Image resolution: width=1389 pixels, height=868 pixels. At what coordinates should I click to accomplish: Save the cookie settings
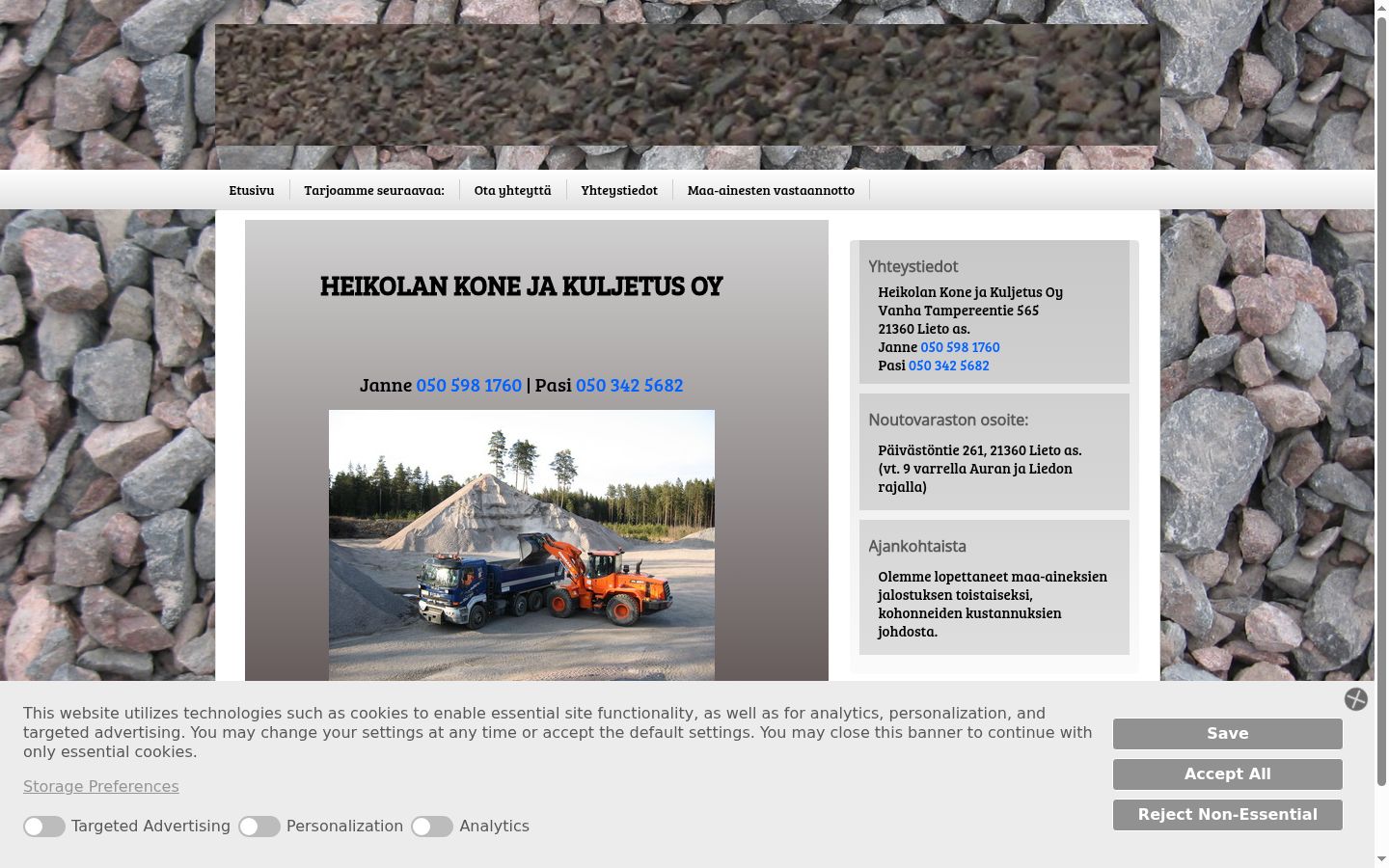1228,734
